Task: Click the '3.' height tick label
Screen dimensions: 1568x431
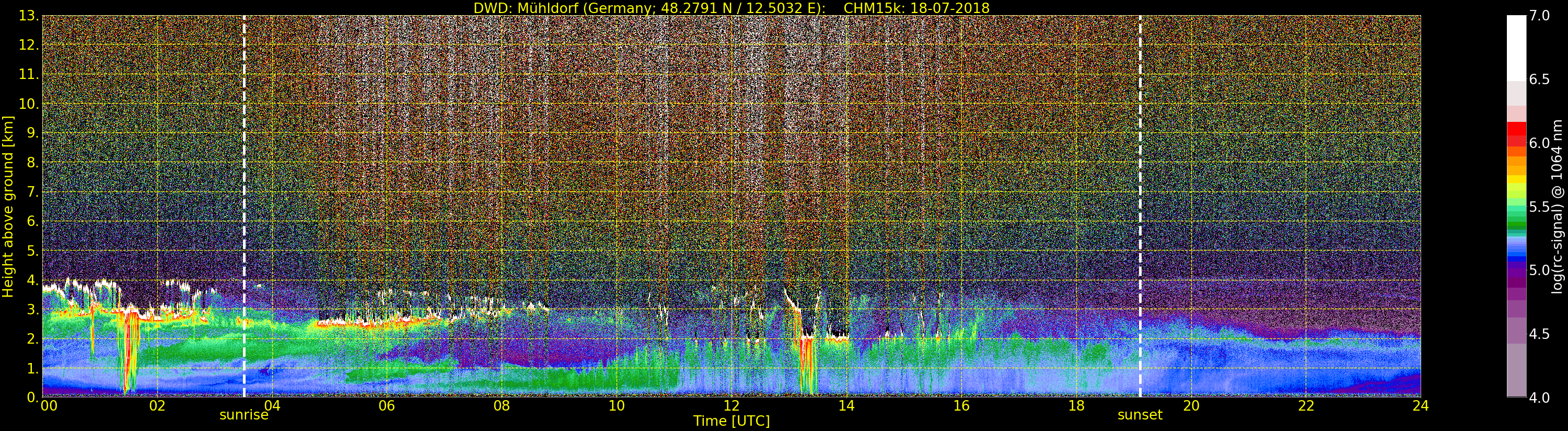Action: point(32,309)
